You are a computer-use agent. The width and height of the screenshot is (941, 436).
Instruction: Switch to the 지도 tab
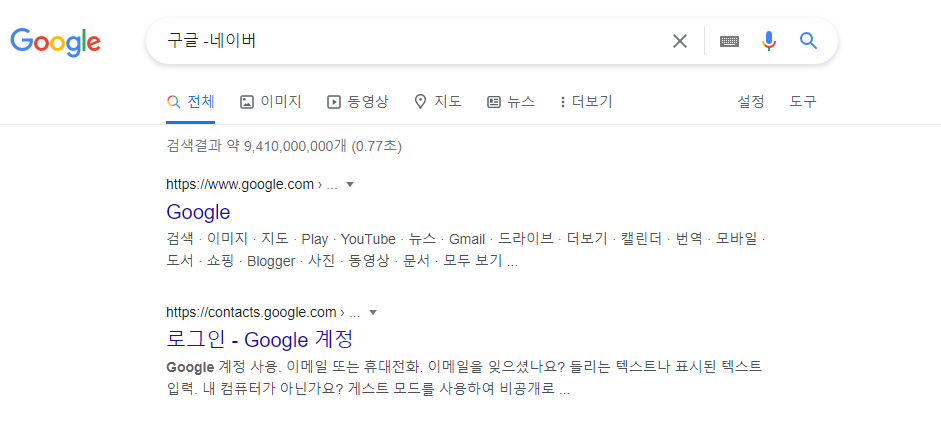point(438,102)
